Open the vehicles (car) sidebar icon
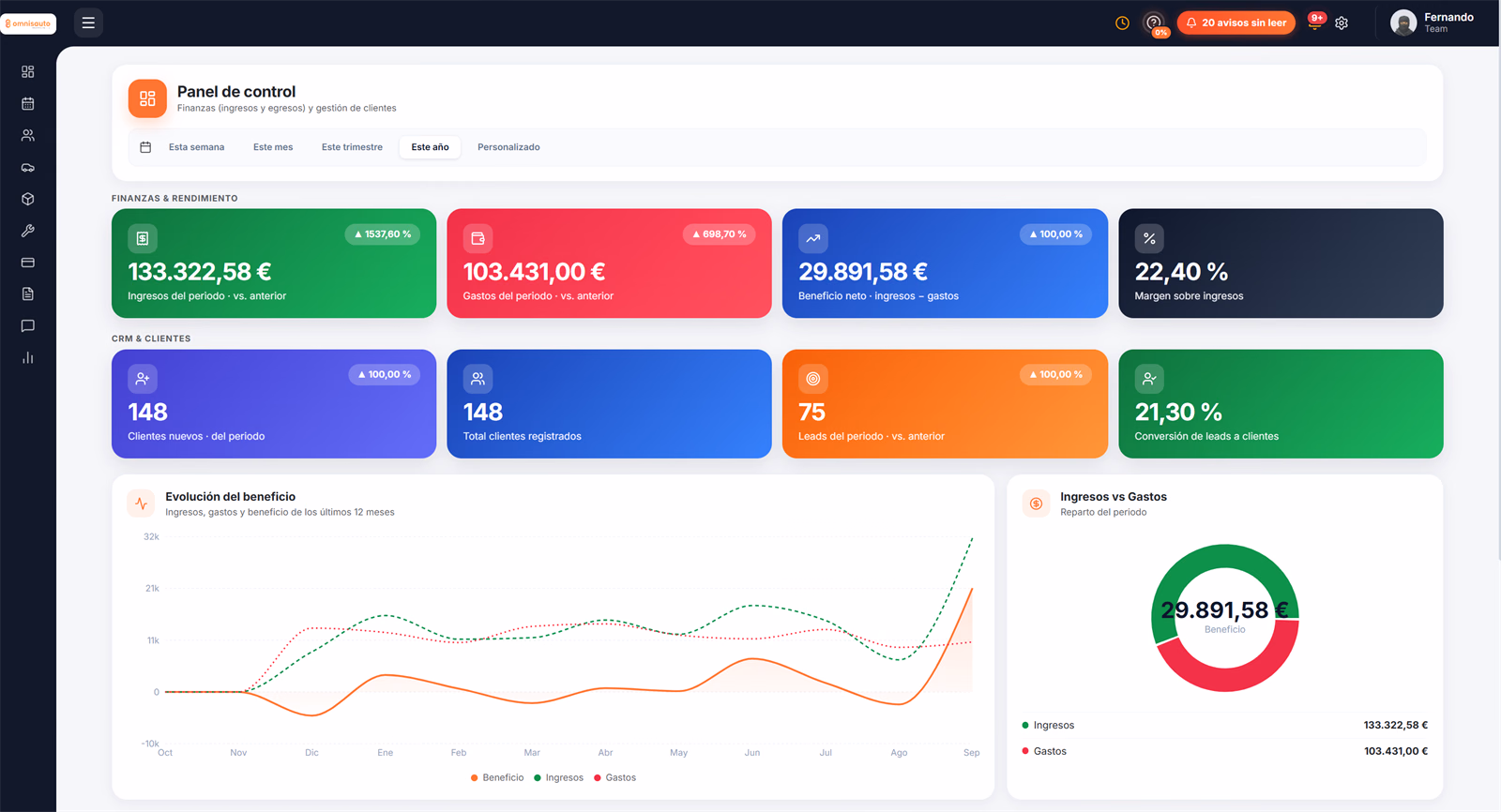 click(x=28, y=167)
